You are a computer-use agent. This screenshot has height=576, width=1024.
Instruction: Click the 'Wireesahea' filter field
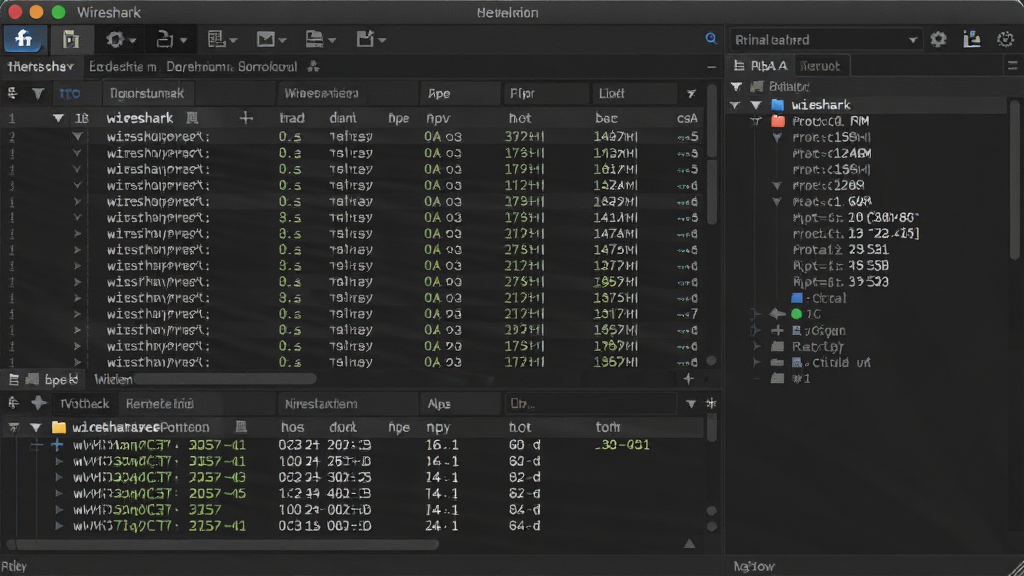tap(348, 93)
